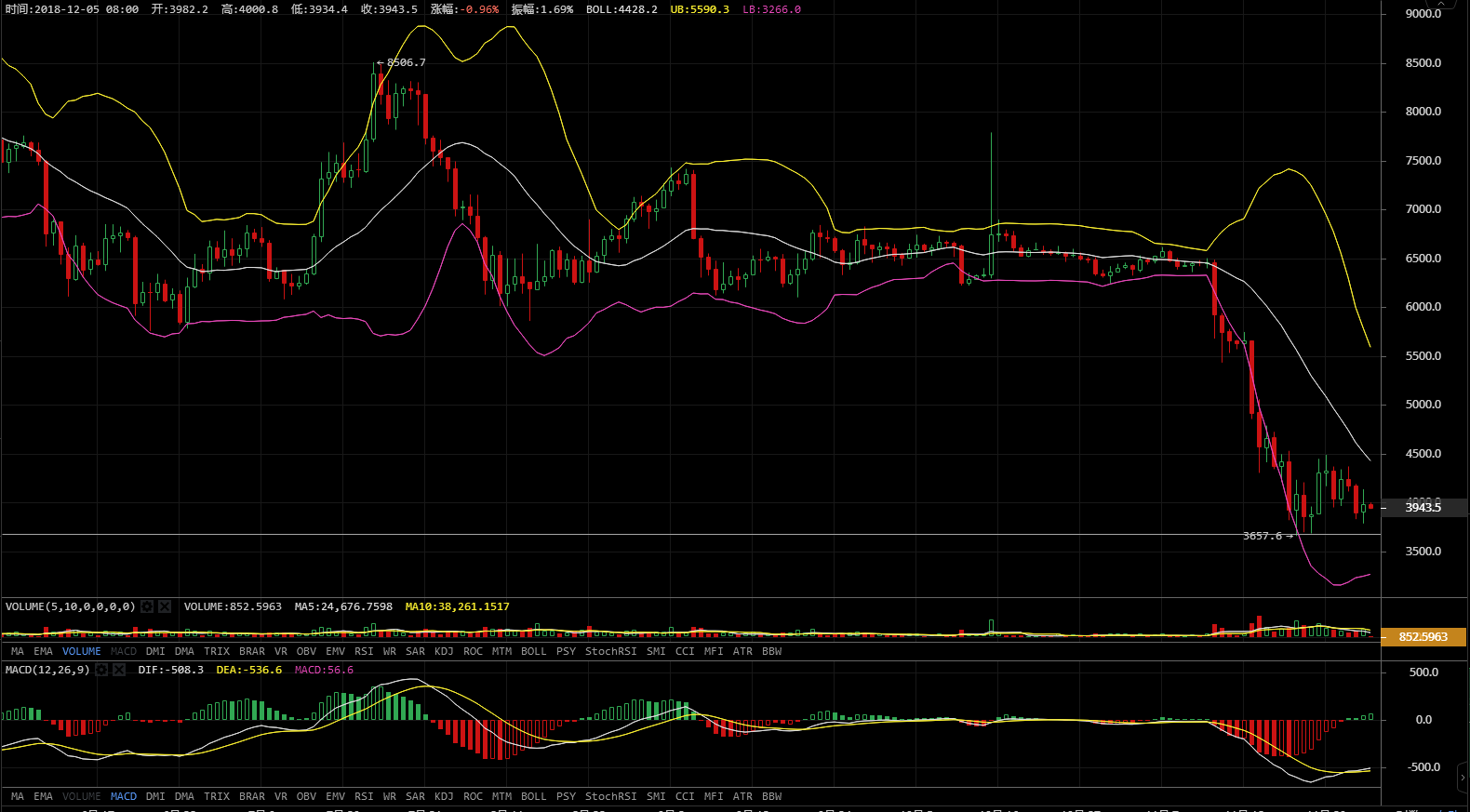Set bottom pane indicator to EMV
Screen dimensions: 1470x812
336,796
